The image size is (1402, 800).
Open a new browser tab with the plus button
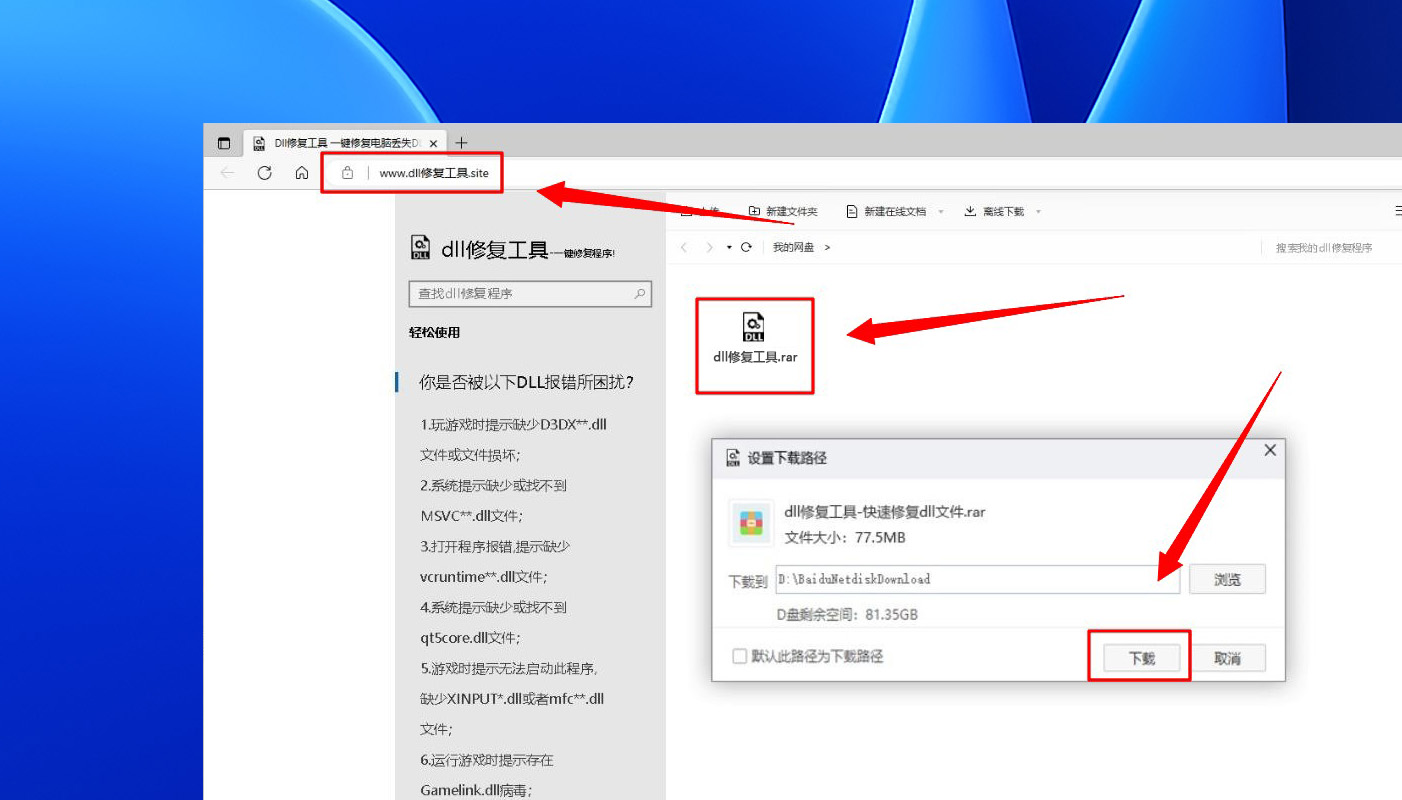[x=461, y=142]
